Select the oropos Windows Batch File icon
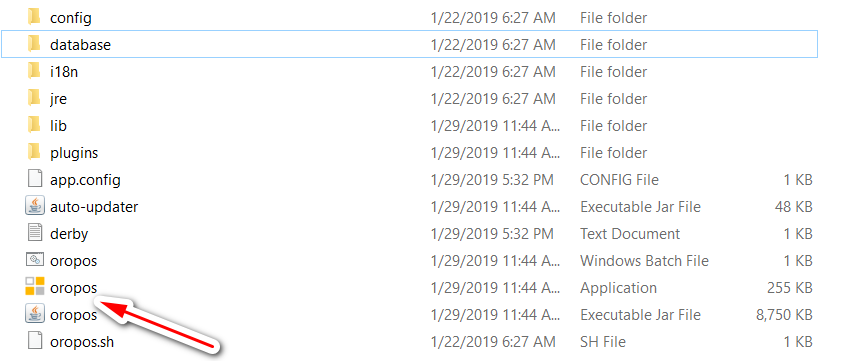 click(34, 260)
